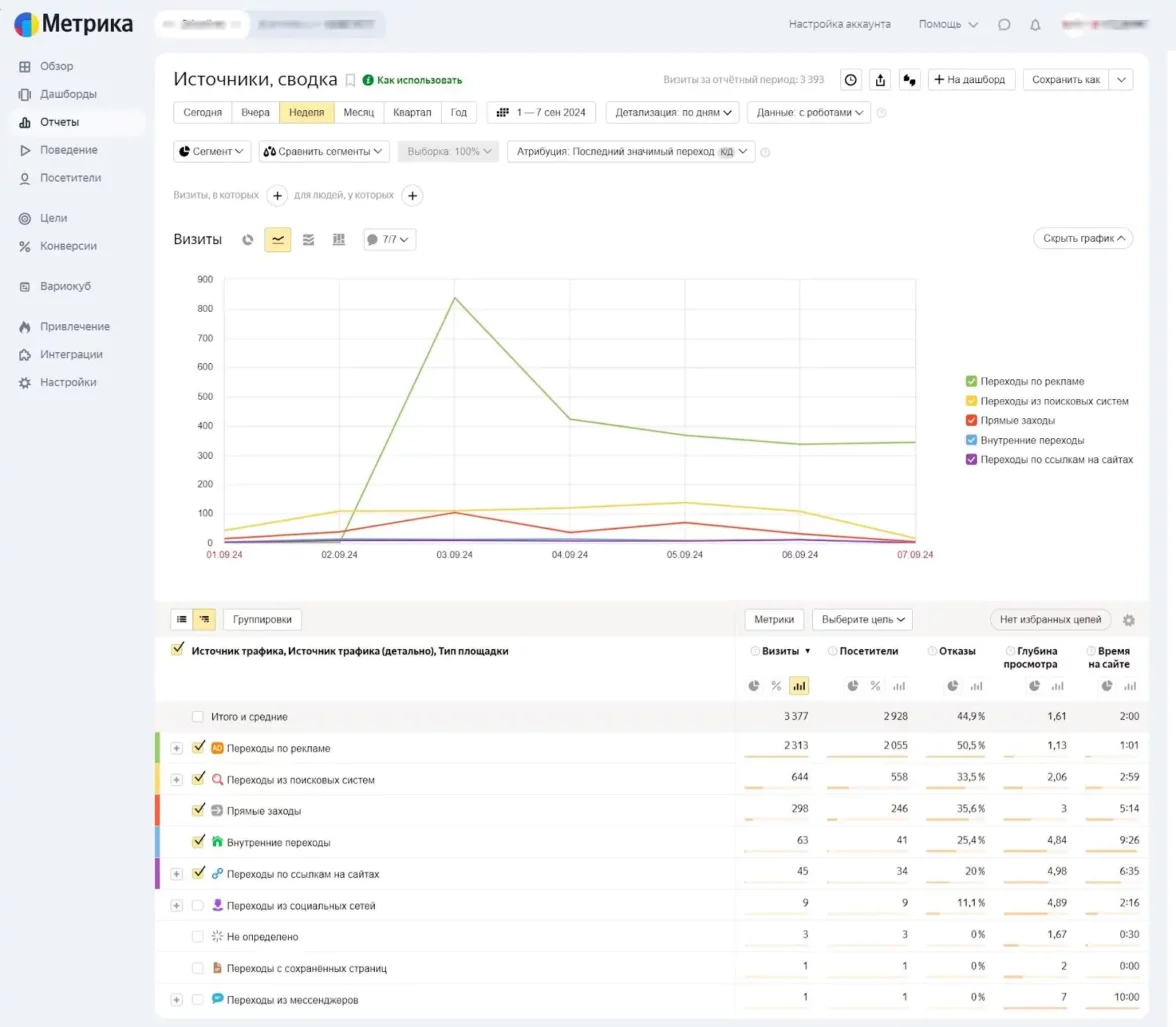This screenshot has height=1027, width=1176.
Task: Click the table settings gear icon
Action: click(x=1129, y=620)
